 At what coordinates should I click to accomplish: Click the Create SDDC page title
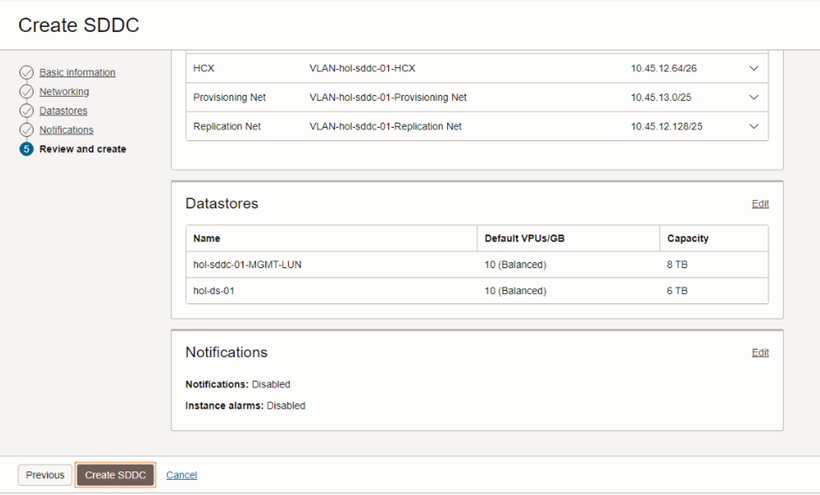point(79,25)
